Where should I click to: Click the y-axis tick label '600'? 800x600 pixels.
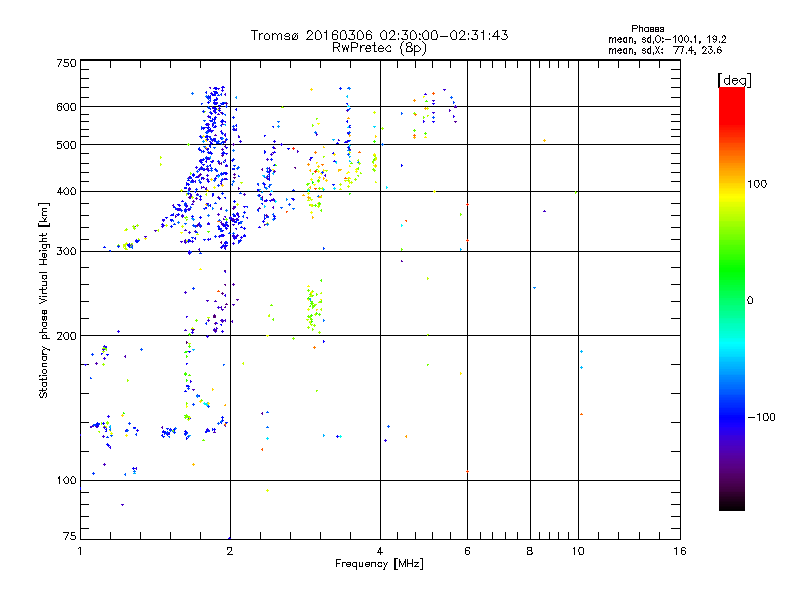(x=66, y=107)
